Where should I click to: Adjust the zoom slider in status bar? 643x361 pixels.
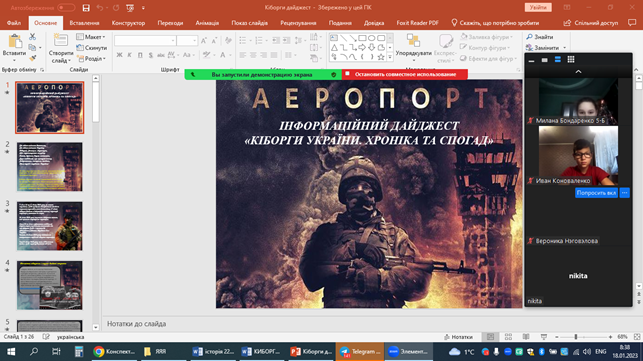pos(576,337)
